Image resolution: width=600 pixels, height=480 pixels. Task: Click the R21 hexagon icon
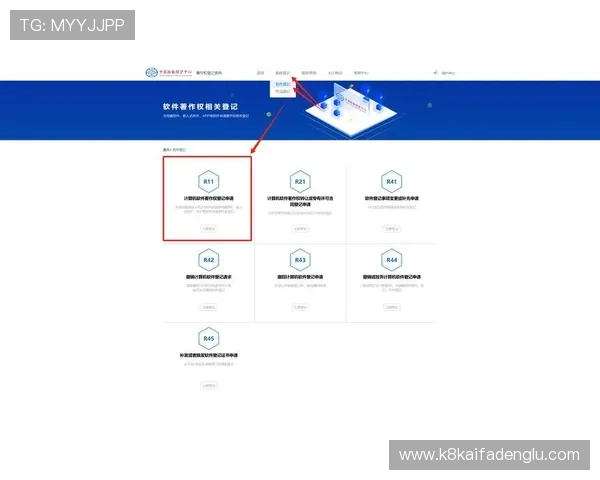point(300,181)
